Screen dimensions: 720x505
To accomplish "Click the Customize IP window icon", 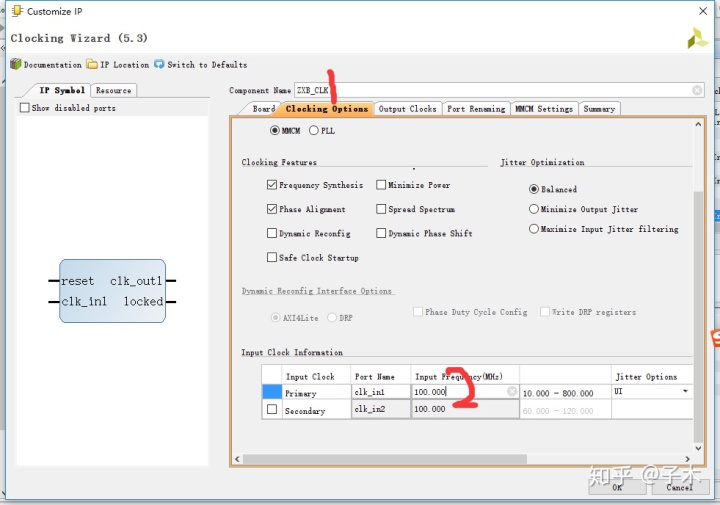I will tap(17, 11).
